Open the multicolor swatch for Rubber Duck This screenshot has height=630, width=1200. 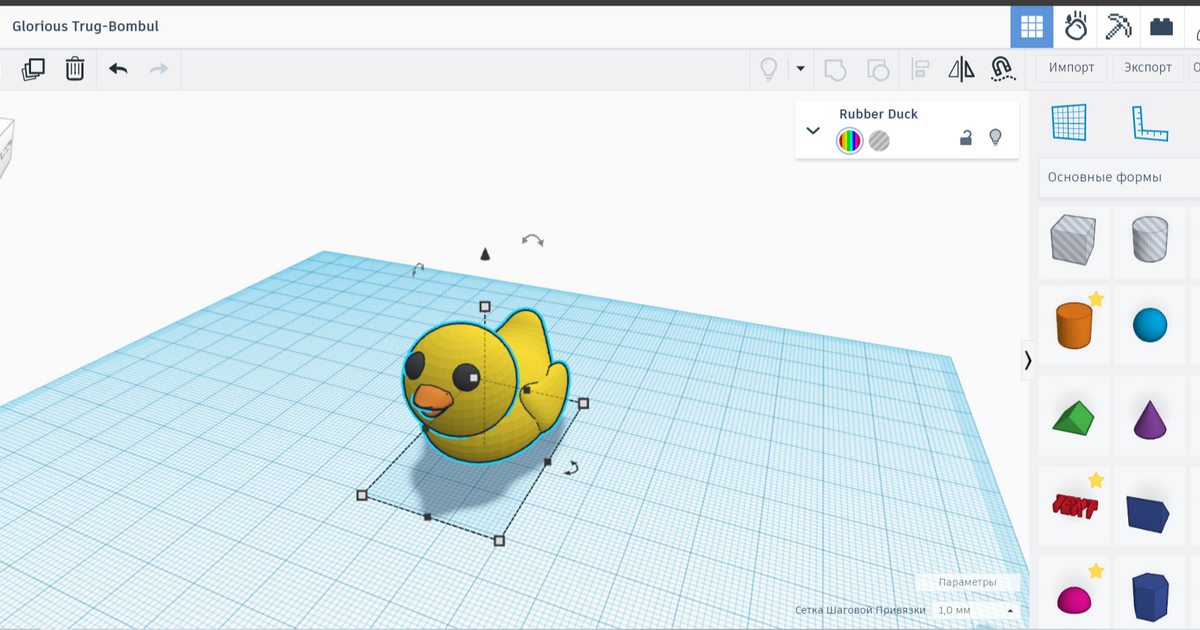coord(848,140)
